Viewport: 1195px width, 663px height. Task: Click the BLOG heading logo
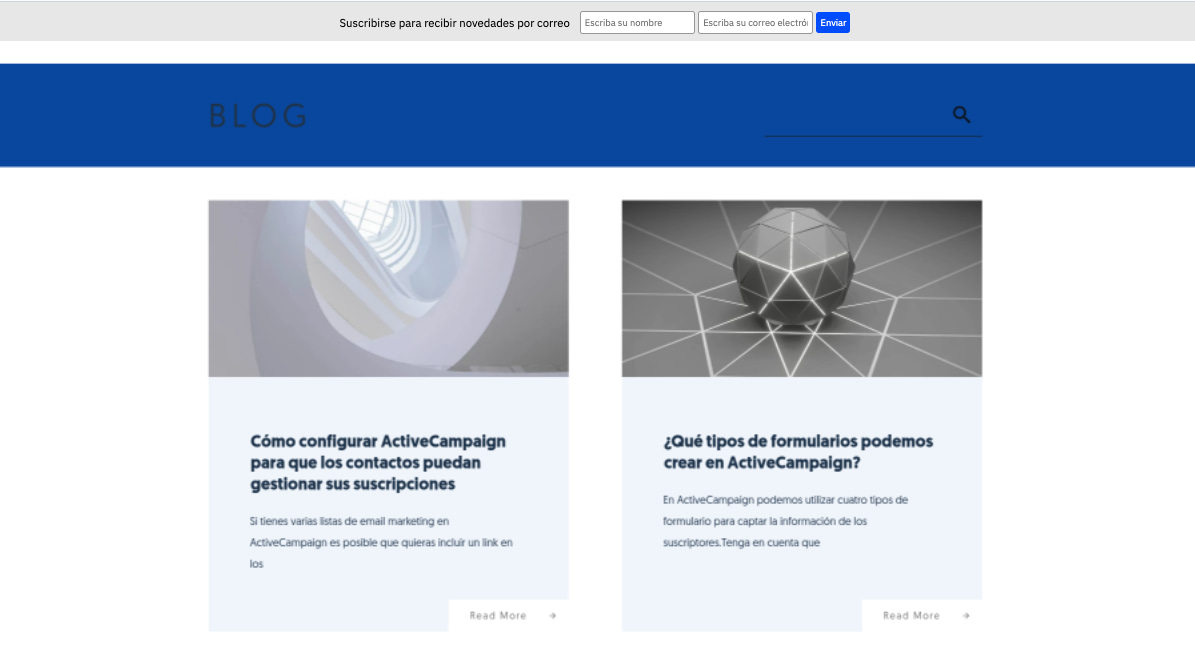(258, 116)
